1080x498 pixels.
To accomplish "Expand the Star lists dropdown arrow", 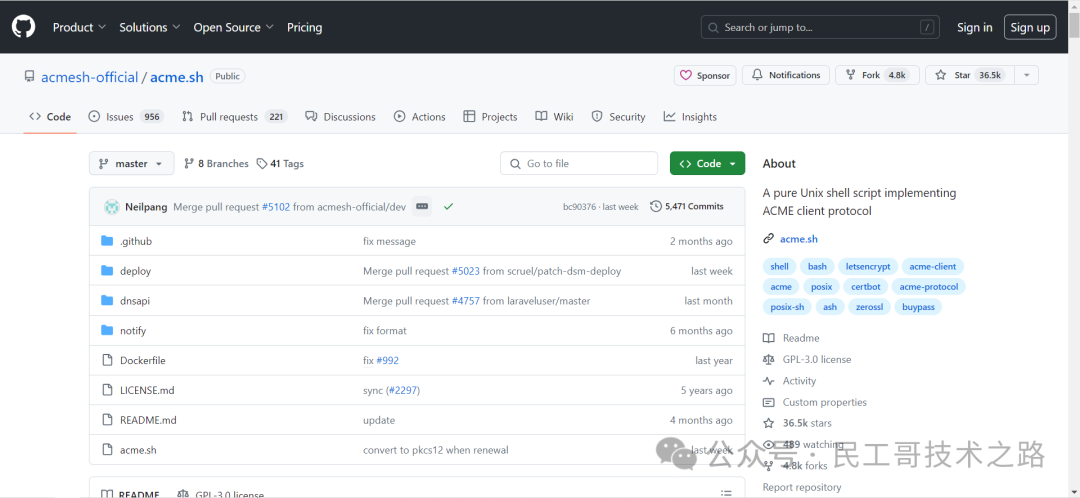I will 1026,75.
